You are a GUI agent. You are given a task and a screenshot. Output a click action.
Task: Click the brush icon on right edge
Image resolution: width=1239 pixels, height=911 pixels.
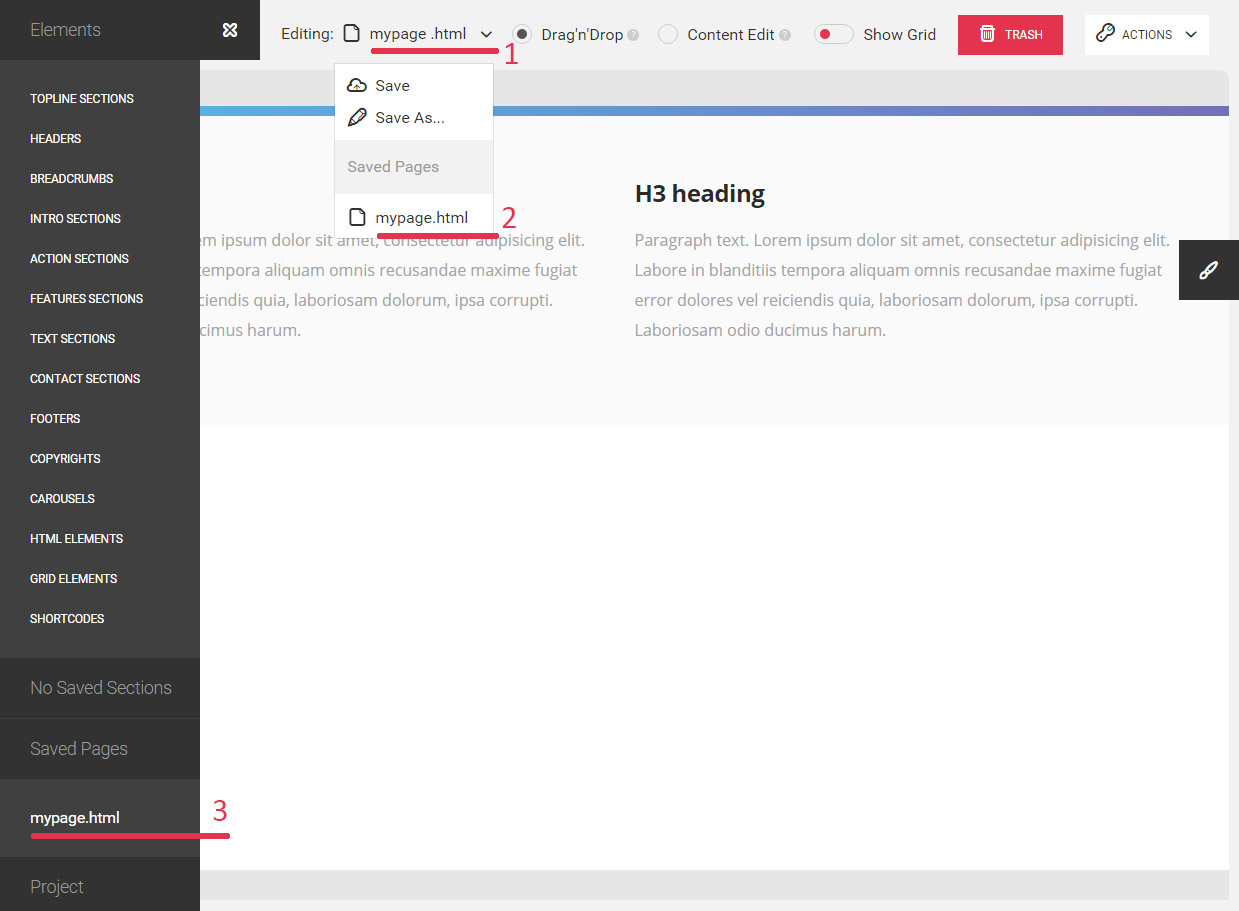1208,270
